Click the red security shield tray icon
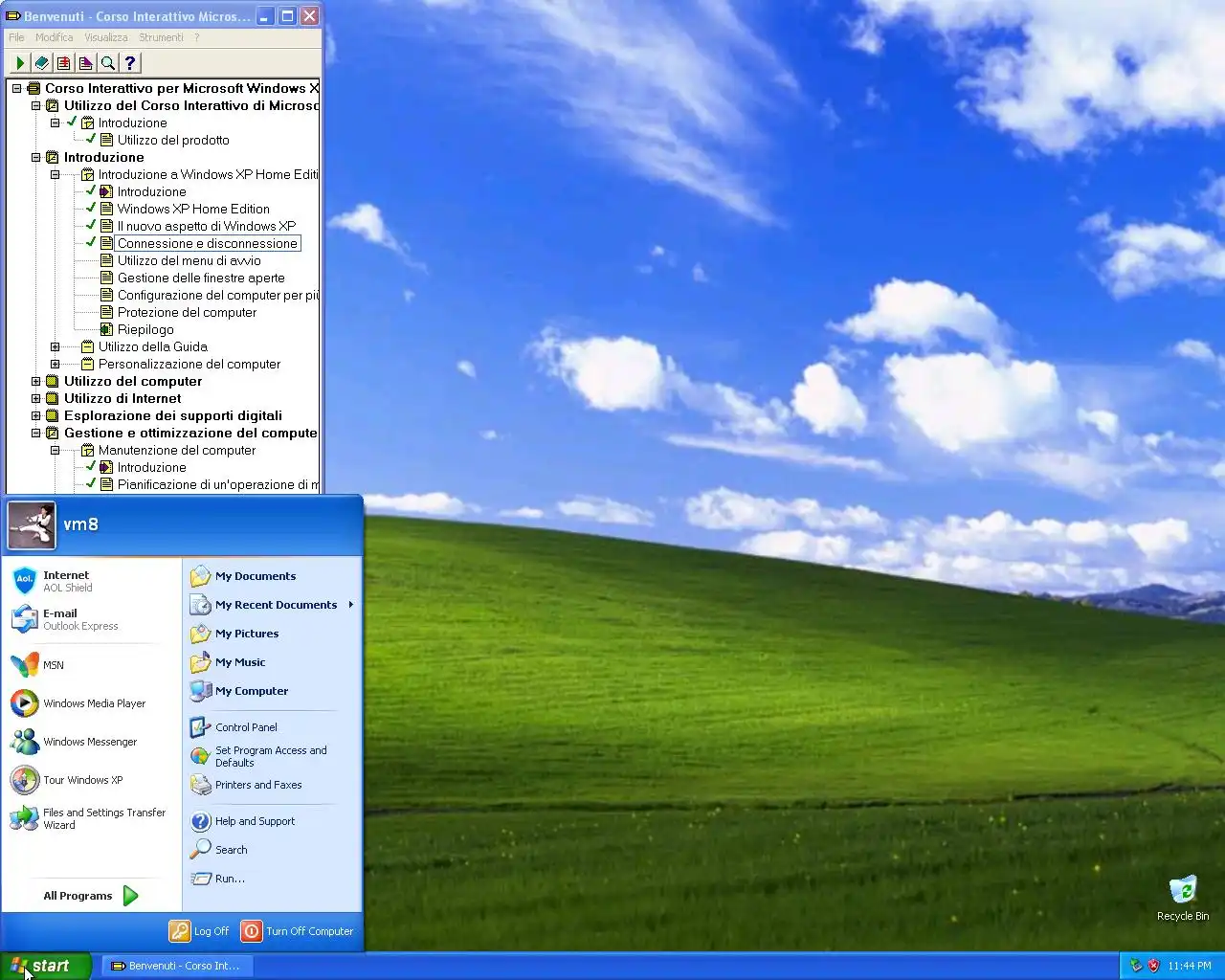The height and width of the screenshot is (980, 1225). [1153, 966]
